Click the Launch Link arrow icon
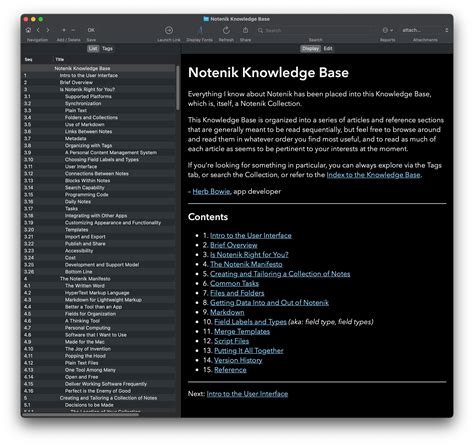474x445 pixels. pos(169,30)
